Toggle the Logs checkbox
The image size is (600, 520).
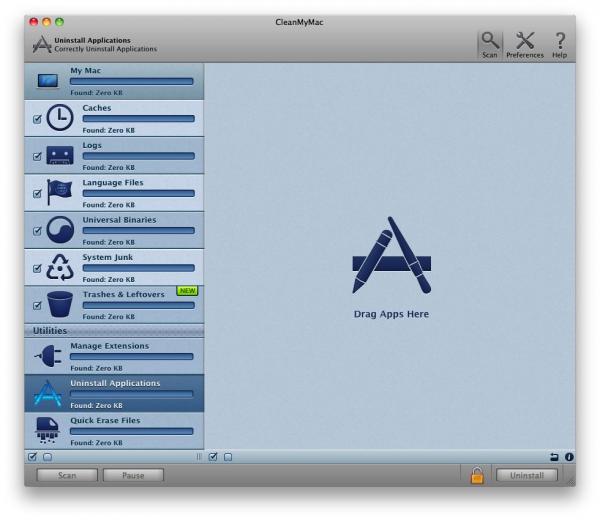click(x=37, y=156)
